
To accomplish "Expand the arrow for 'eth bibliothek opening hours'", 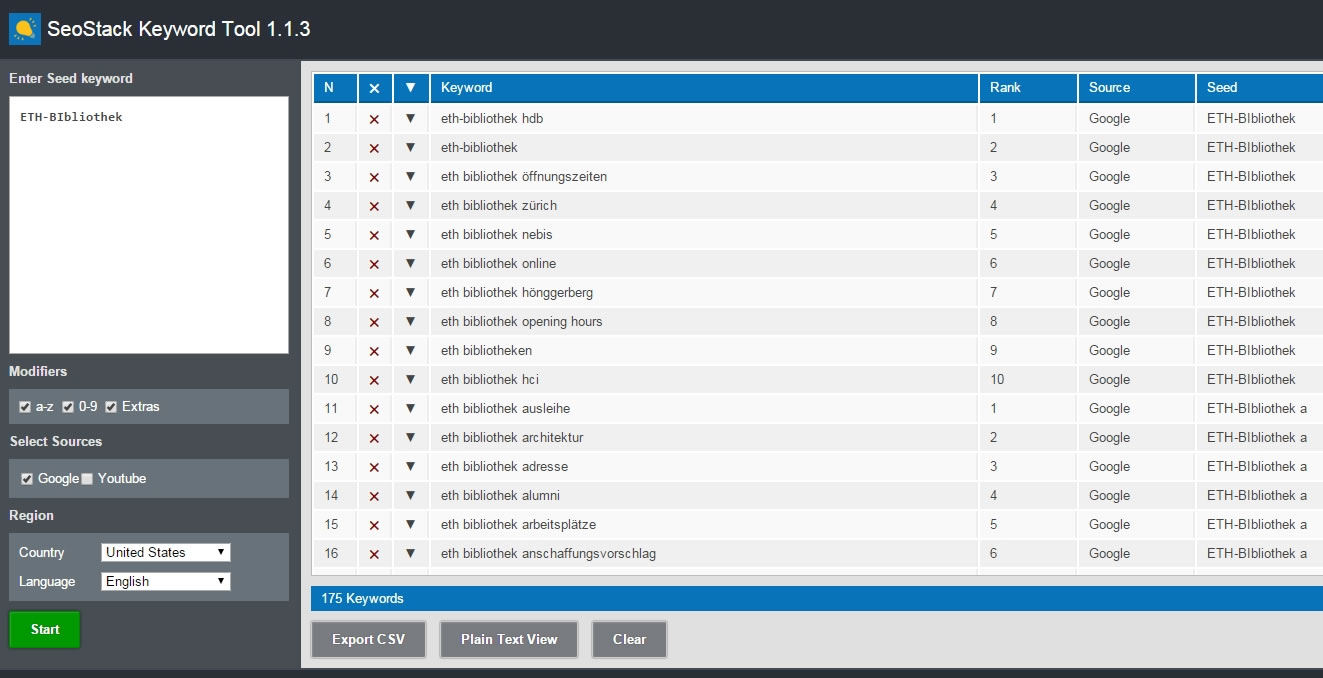I will (x=410, y=321).
